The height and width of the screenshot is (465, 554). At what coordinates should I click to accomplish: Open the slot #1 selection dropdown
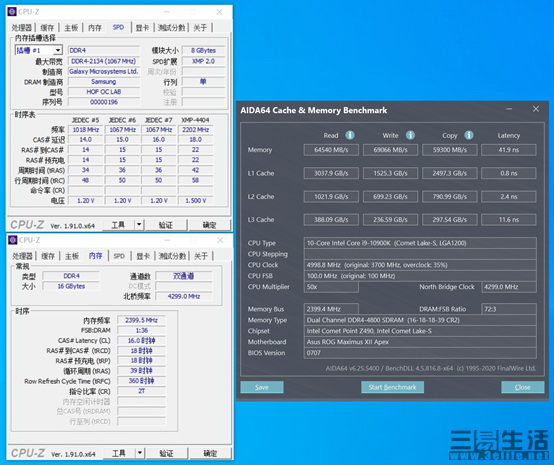pyautogui.click(x=58, y=50)
